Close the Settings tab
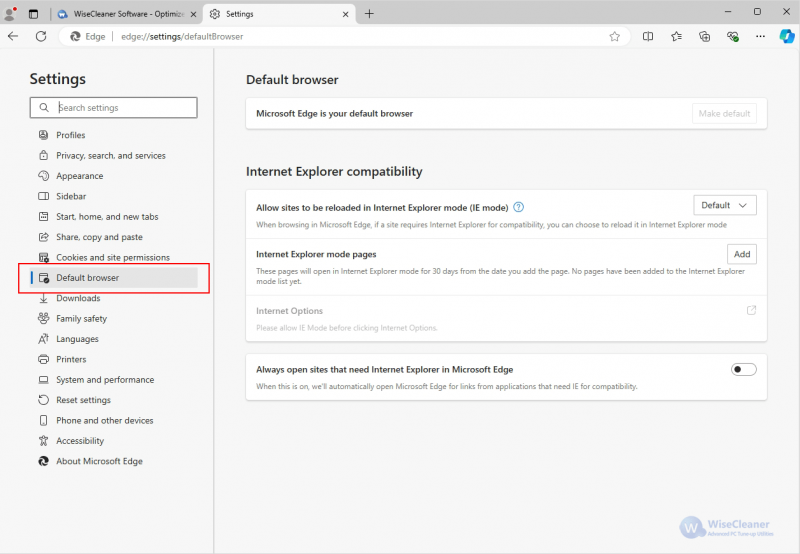Image resolution: width=800 pixels, height=554 pixels. click(345, 14)
